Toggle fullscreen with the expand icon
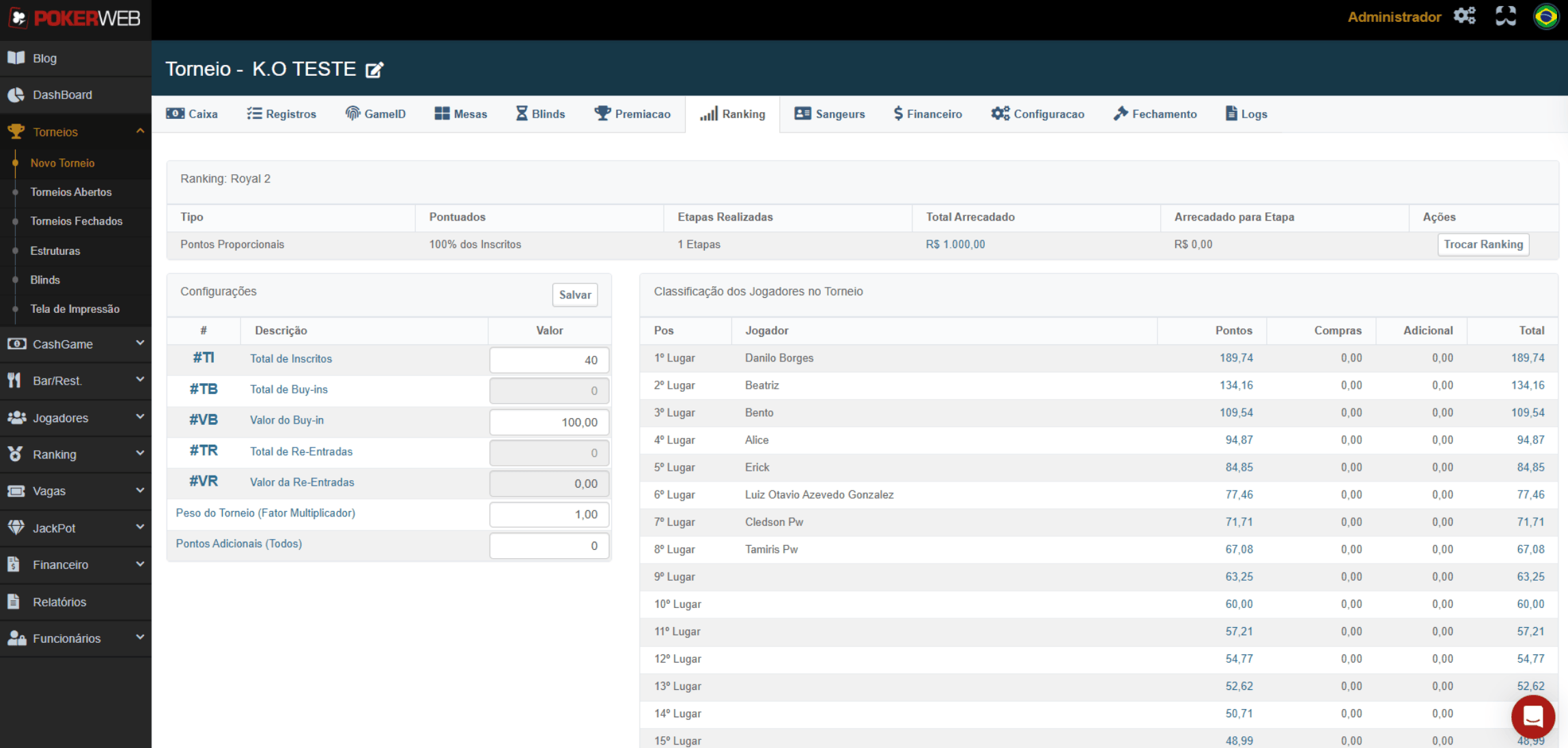This screenshot has height=748, width=1568. click(1505, 16)
